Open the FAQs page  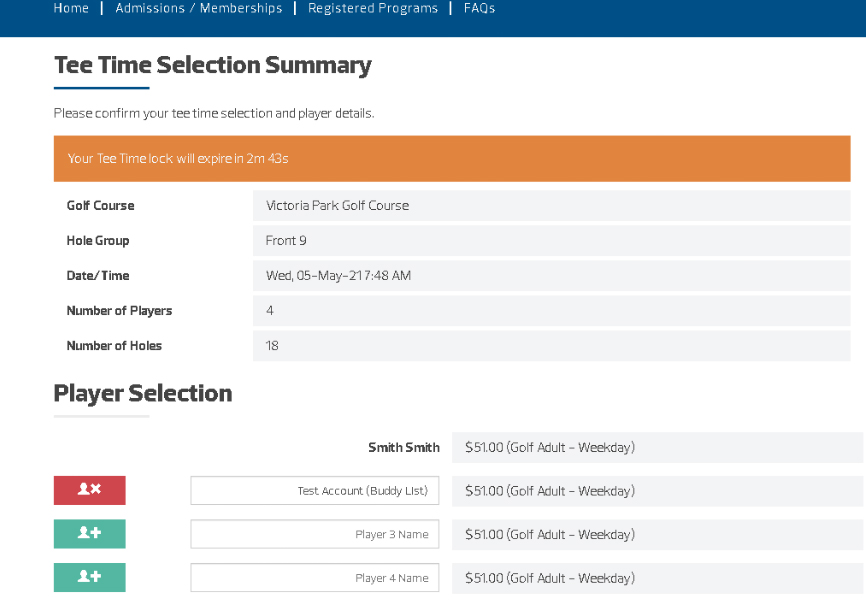click(479, 8)
